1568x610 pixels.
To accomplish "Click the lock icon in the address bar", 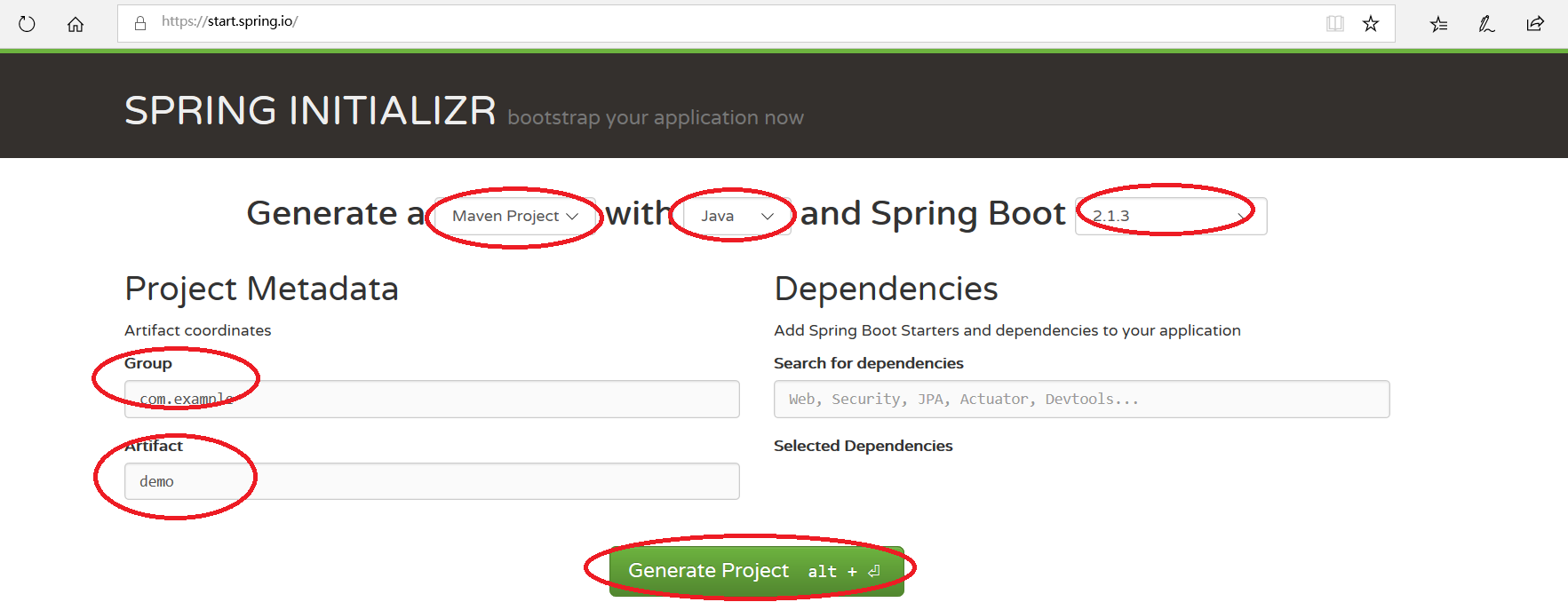I will click(139, 23).
